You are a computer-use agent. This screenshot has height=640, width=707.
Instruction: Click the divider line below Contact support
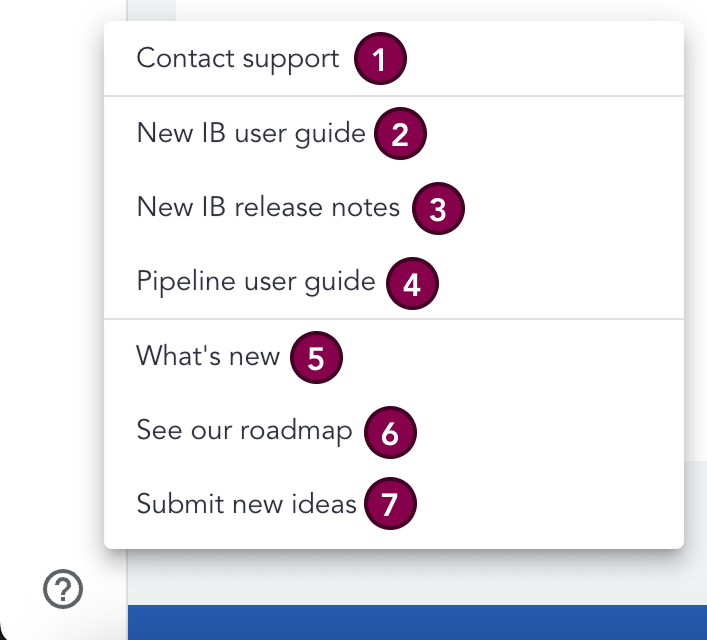(x=394, y=96)
